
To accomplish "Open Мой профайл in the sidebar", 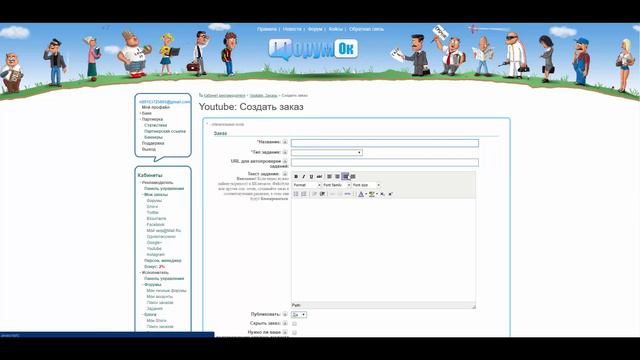I will point(156,107).
